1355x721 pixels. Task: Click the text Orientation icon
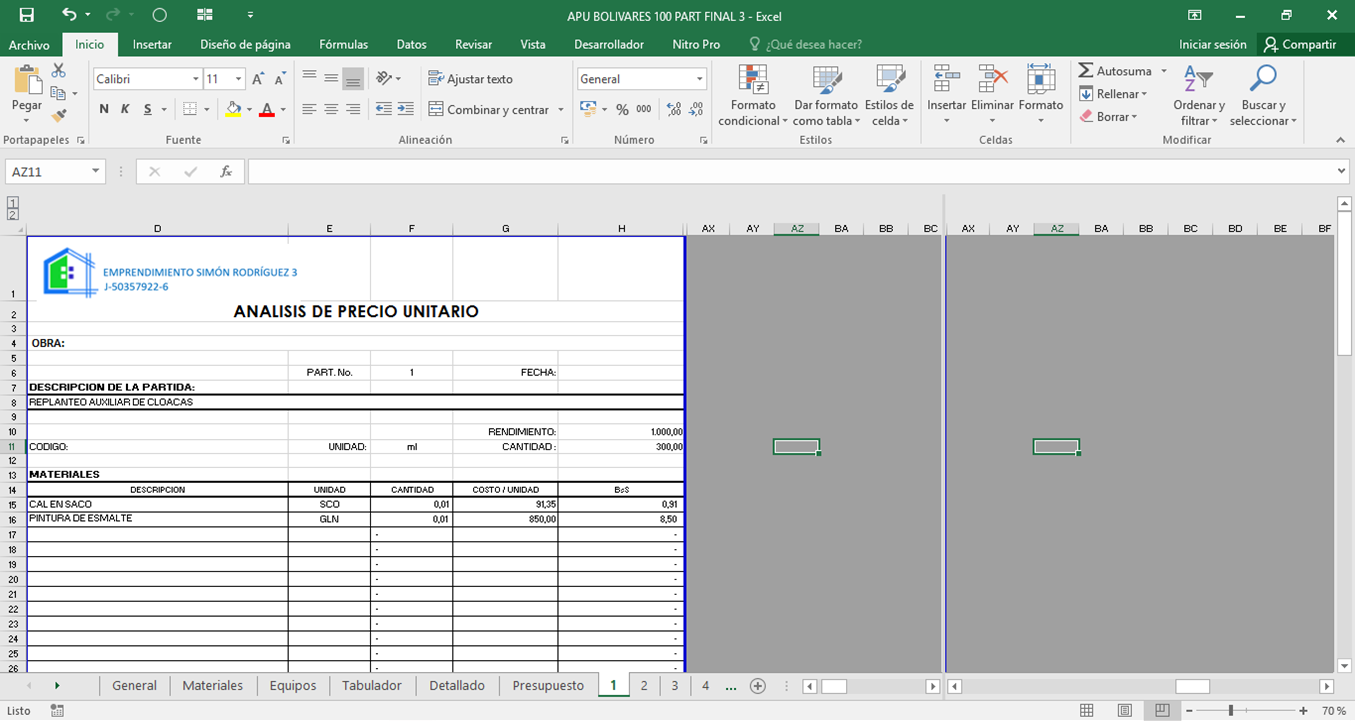[384, 78]
